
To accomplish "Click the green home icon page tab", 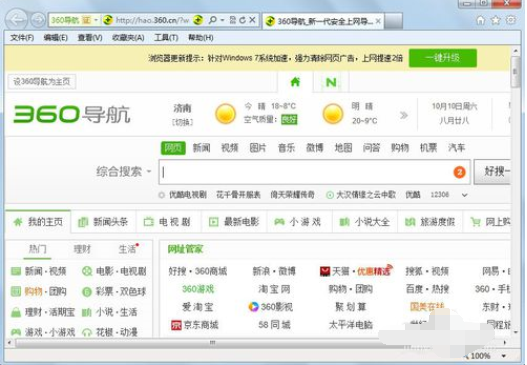I will pos(295,82).
